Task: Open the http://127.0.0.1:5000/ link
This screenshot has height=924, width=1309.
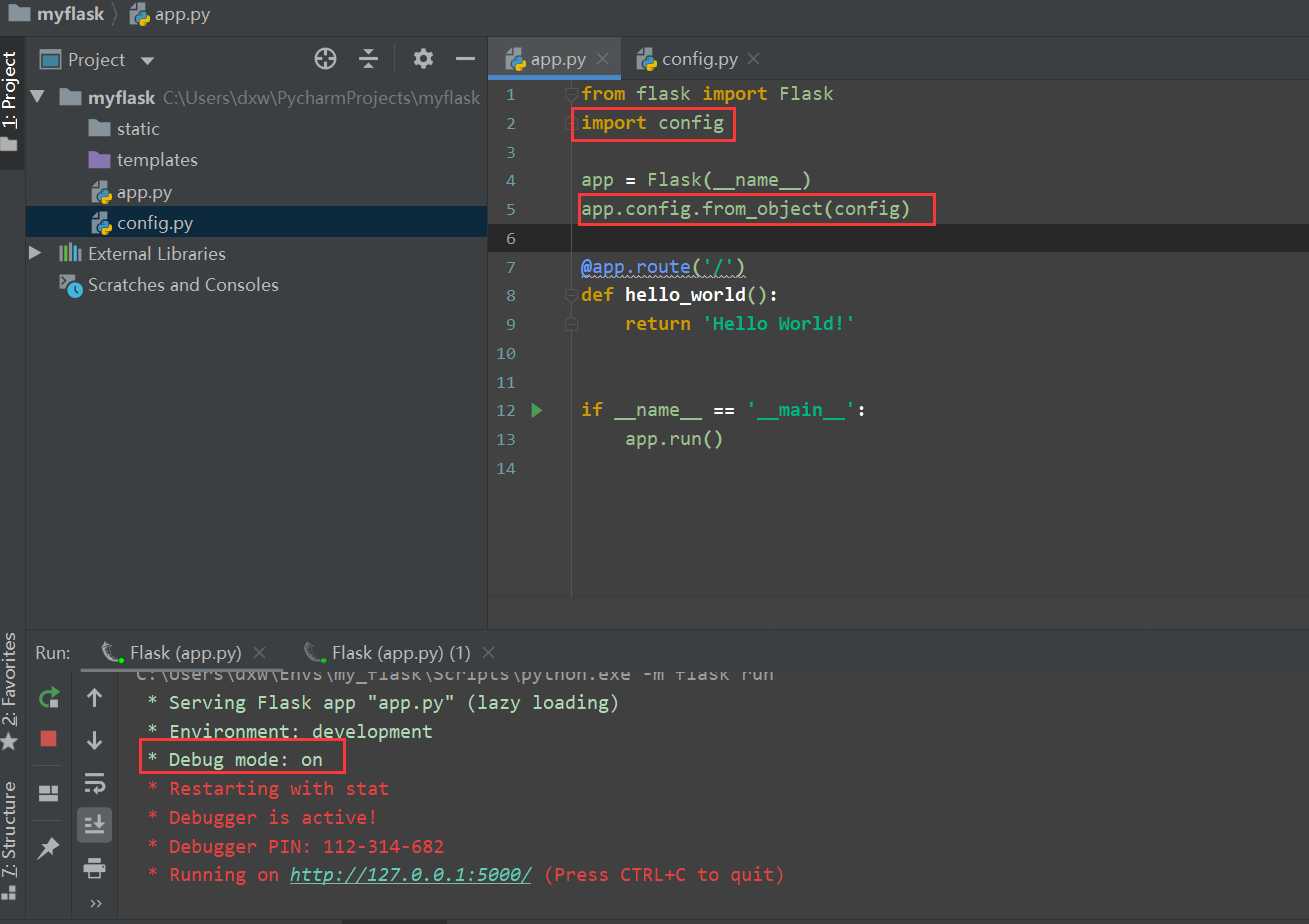Action: (410, 874)
